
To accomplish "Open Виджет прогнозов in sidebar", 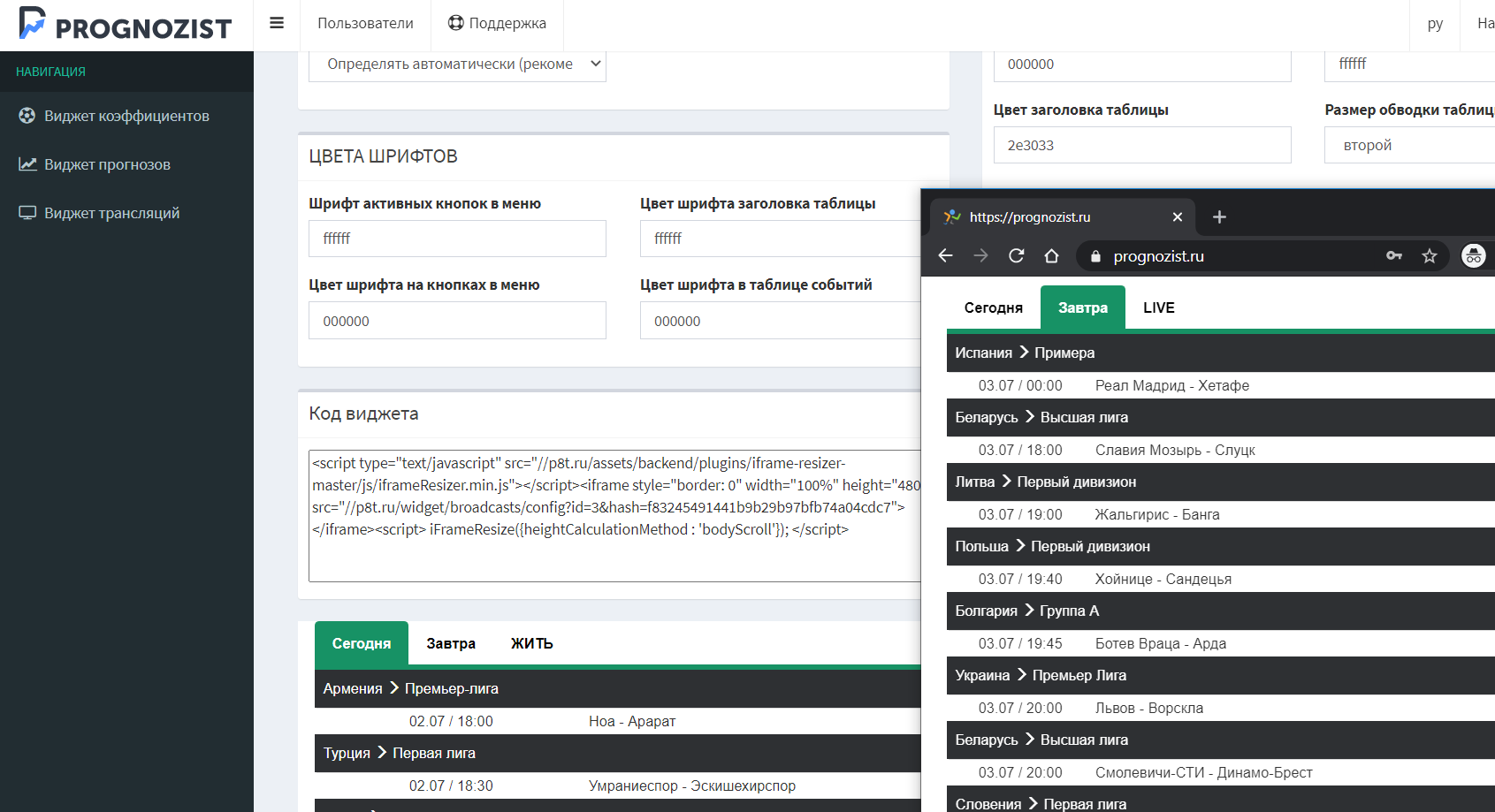I will pyautogui.click(x=126, y=164).
